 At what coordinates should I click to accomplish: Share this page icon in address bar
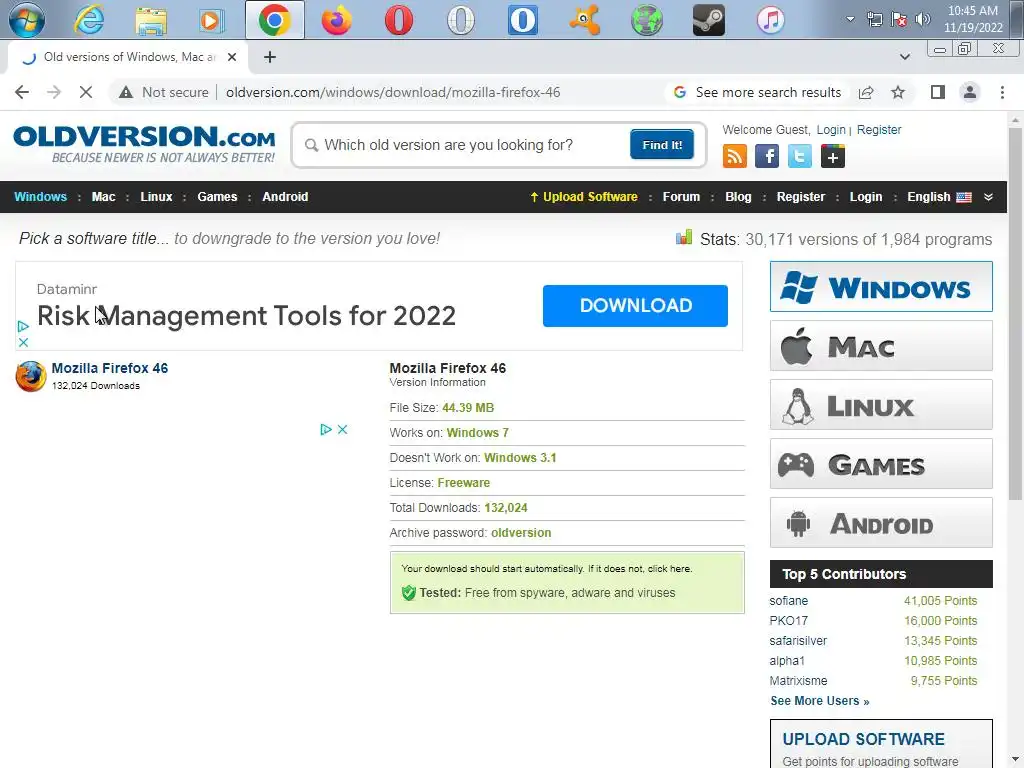pos(866,92)
